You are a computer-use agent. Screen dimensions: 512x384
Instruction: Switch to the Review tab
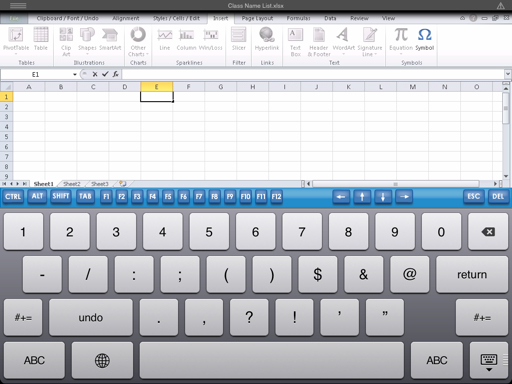click(x=359, y=18)
